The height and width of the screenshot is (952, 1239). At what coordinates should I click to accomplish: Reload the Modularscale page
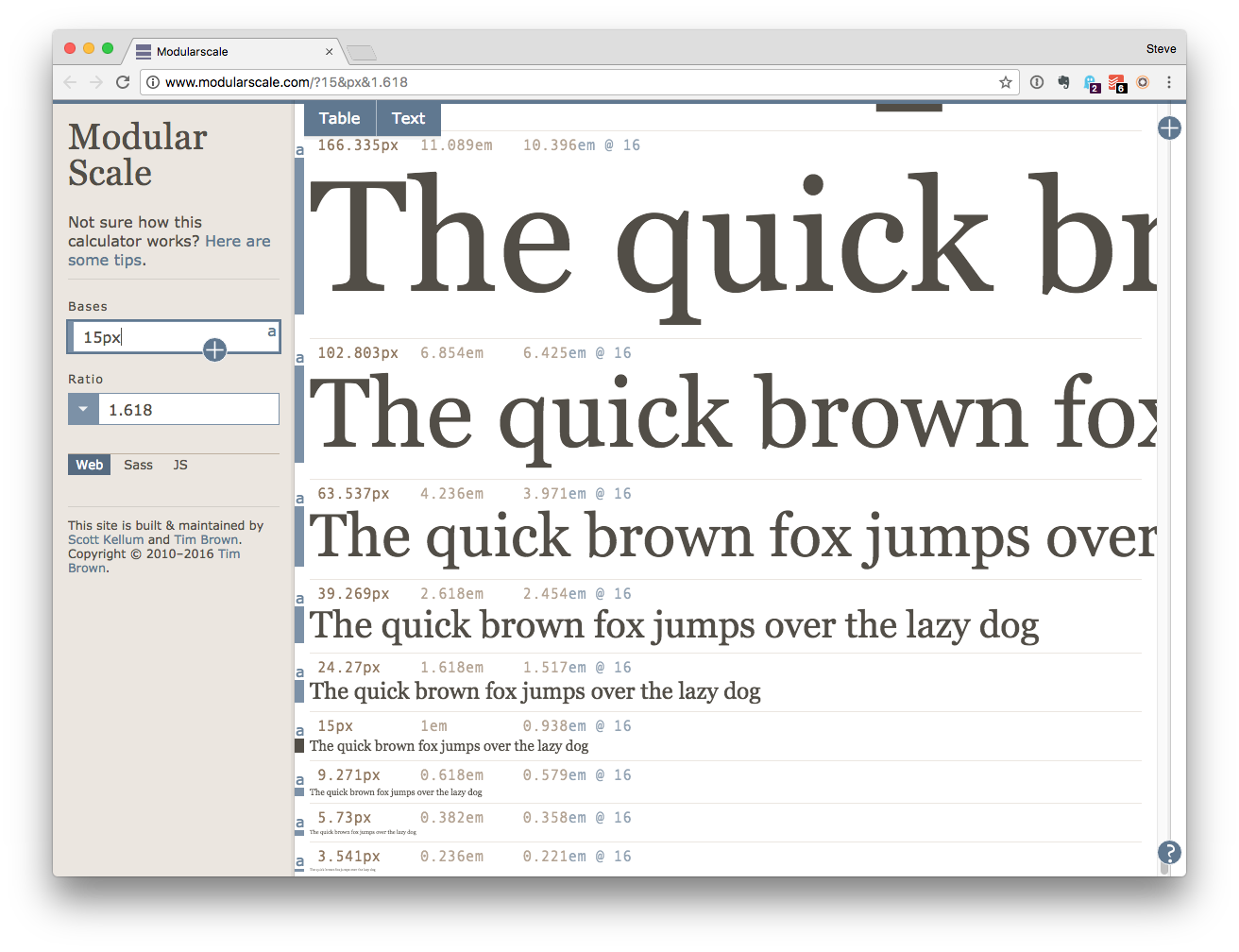[x=123, y=81]
